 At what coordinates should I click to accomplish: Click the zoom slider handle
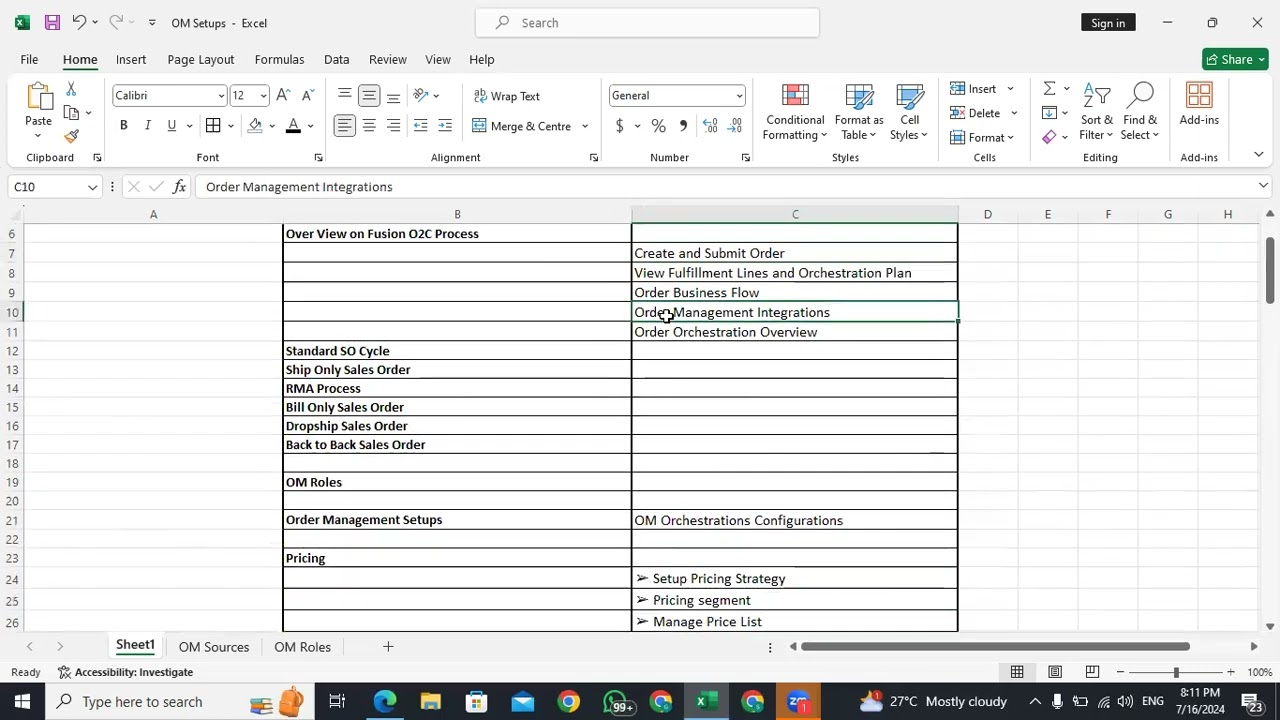tap(1176, 672)
